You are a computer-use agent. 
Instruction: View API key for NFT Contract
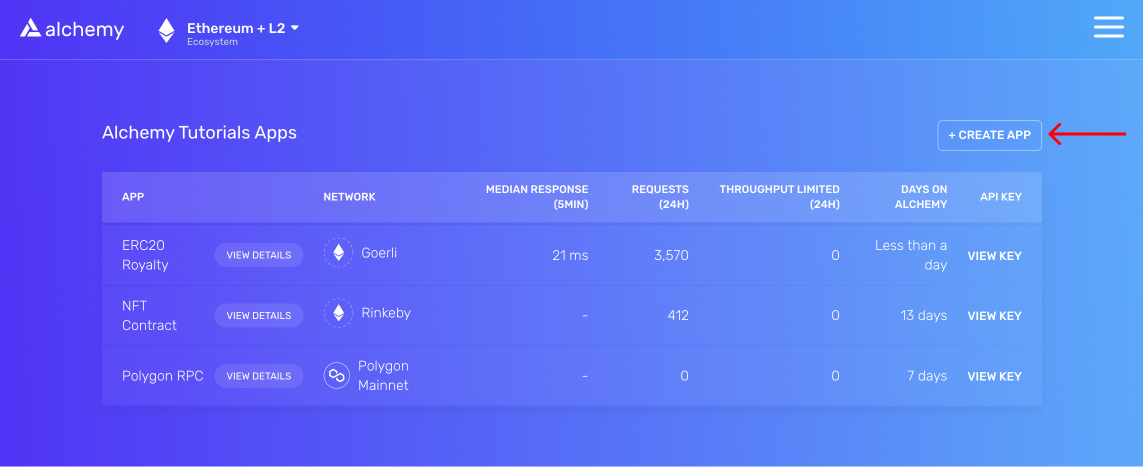point(994,316)
